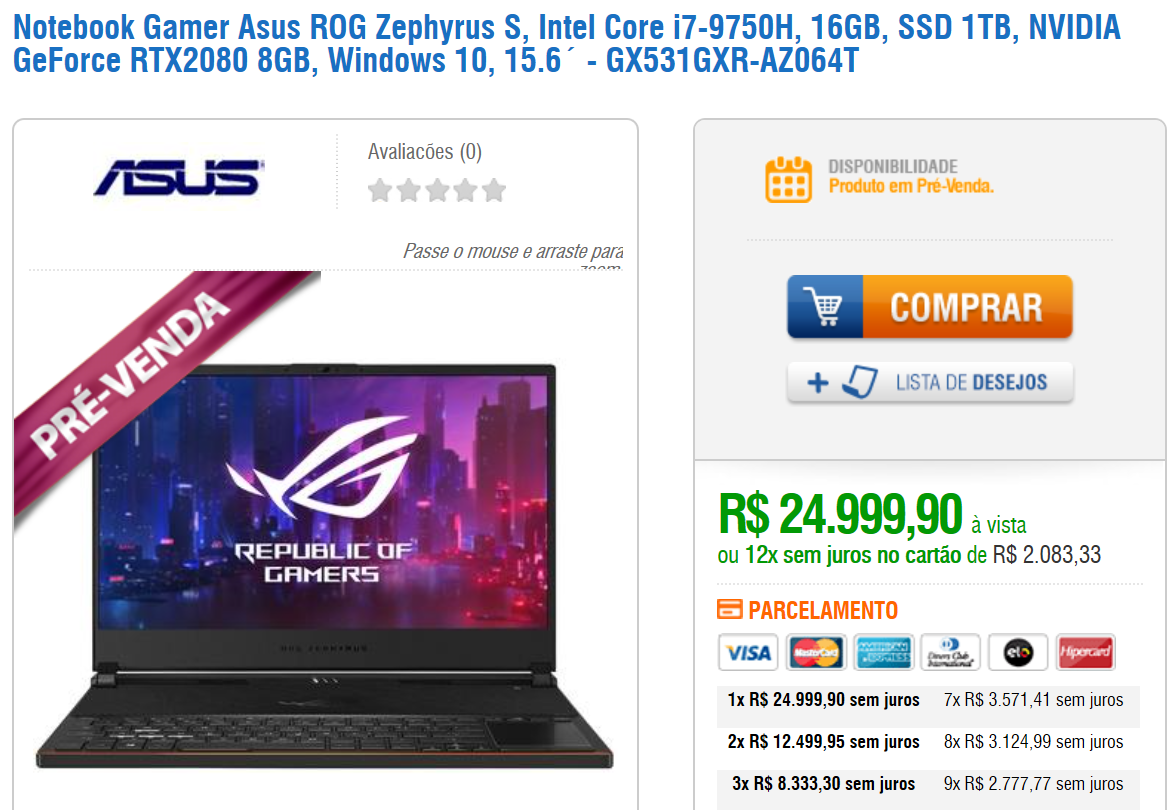Image resolution: width=1175 pixels, height=810 pixels.
Task: Select the Hipercard payment icon
Action: point(1085,652)
